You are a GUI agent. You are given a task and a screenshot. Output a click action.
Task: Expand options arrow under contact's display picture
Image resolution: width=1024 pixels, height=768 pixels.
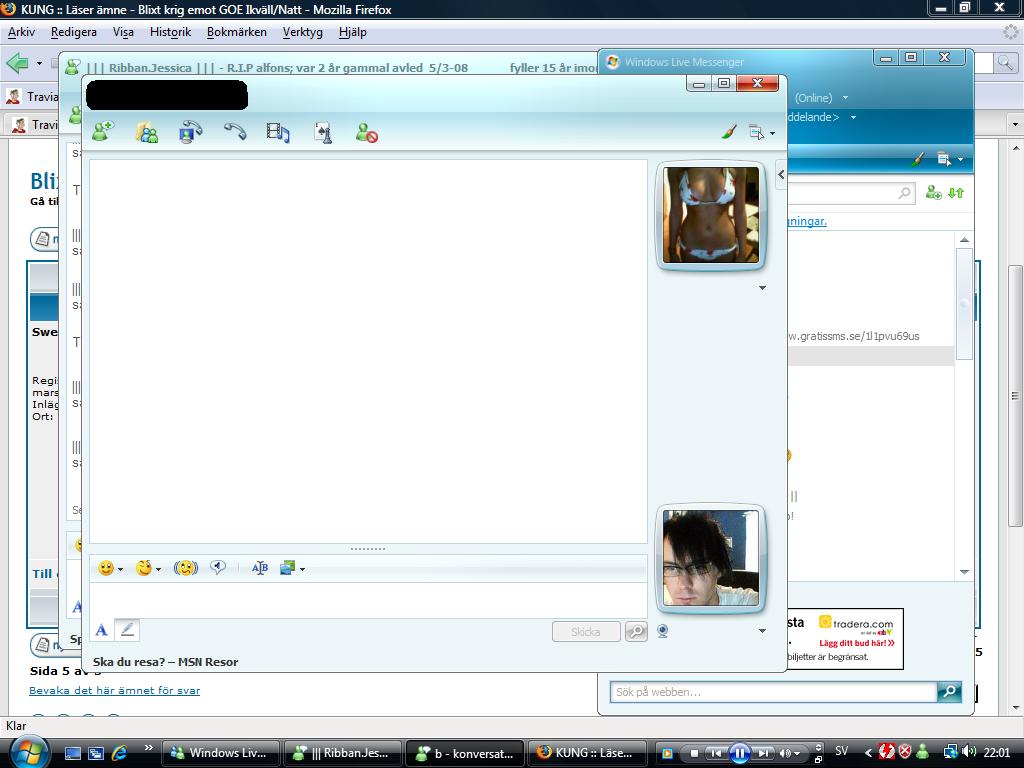[762, 288]
